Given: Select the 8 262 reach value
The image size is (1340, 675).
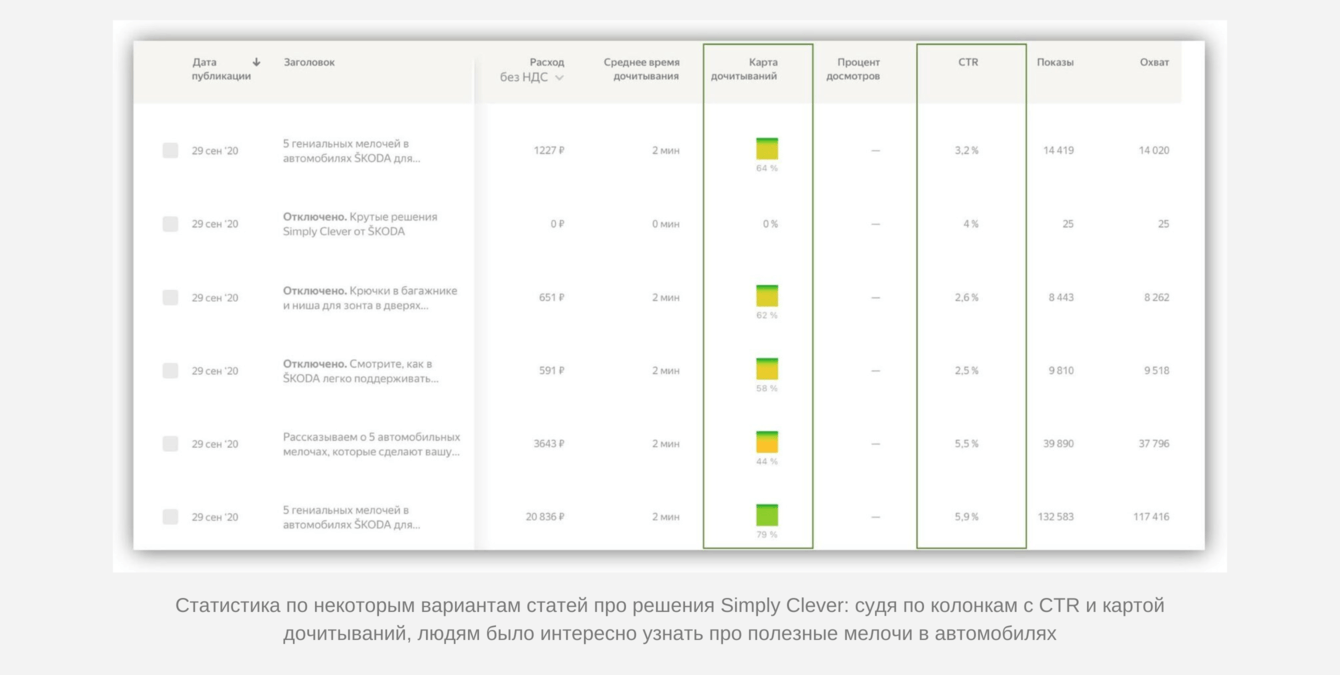Looking at the screenshot, I should tap(1156, 297).
